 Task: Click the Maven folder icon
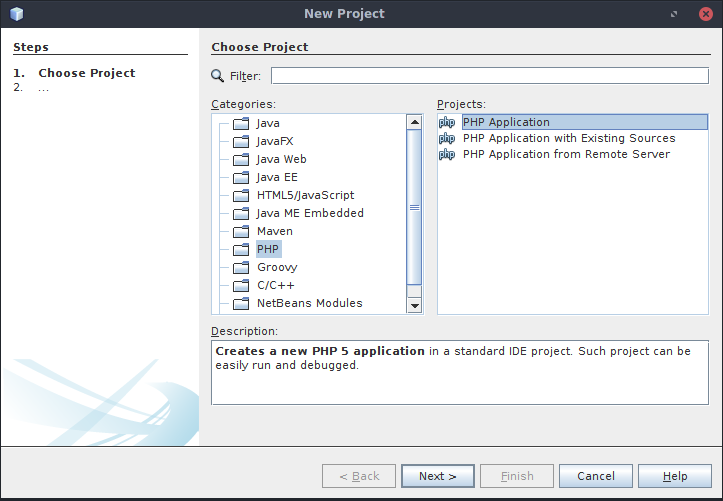(x=241, y=231)
